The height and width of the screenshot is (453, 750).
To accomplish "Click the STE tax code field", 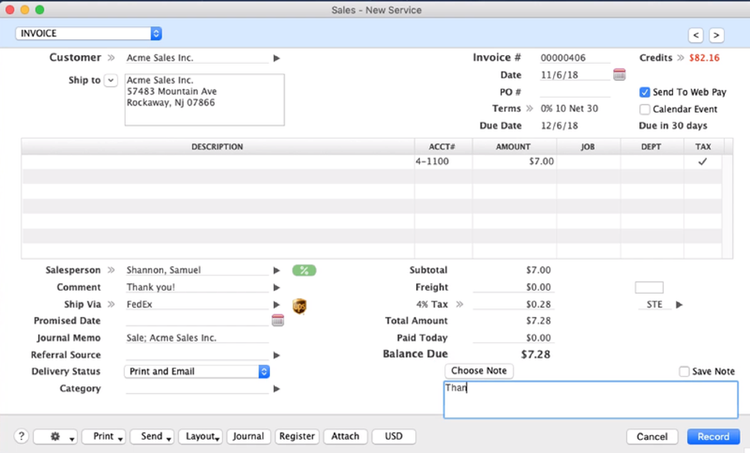I will click(654, 305).
